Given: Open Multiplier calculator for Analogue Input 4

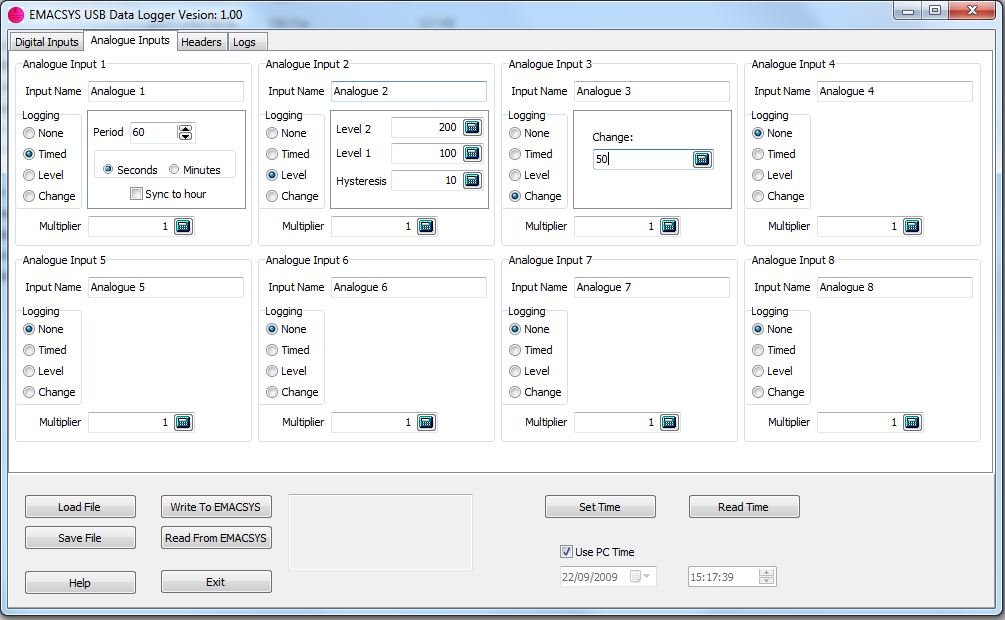Looking at the screenshot, I should (x=912, y=226).
